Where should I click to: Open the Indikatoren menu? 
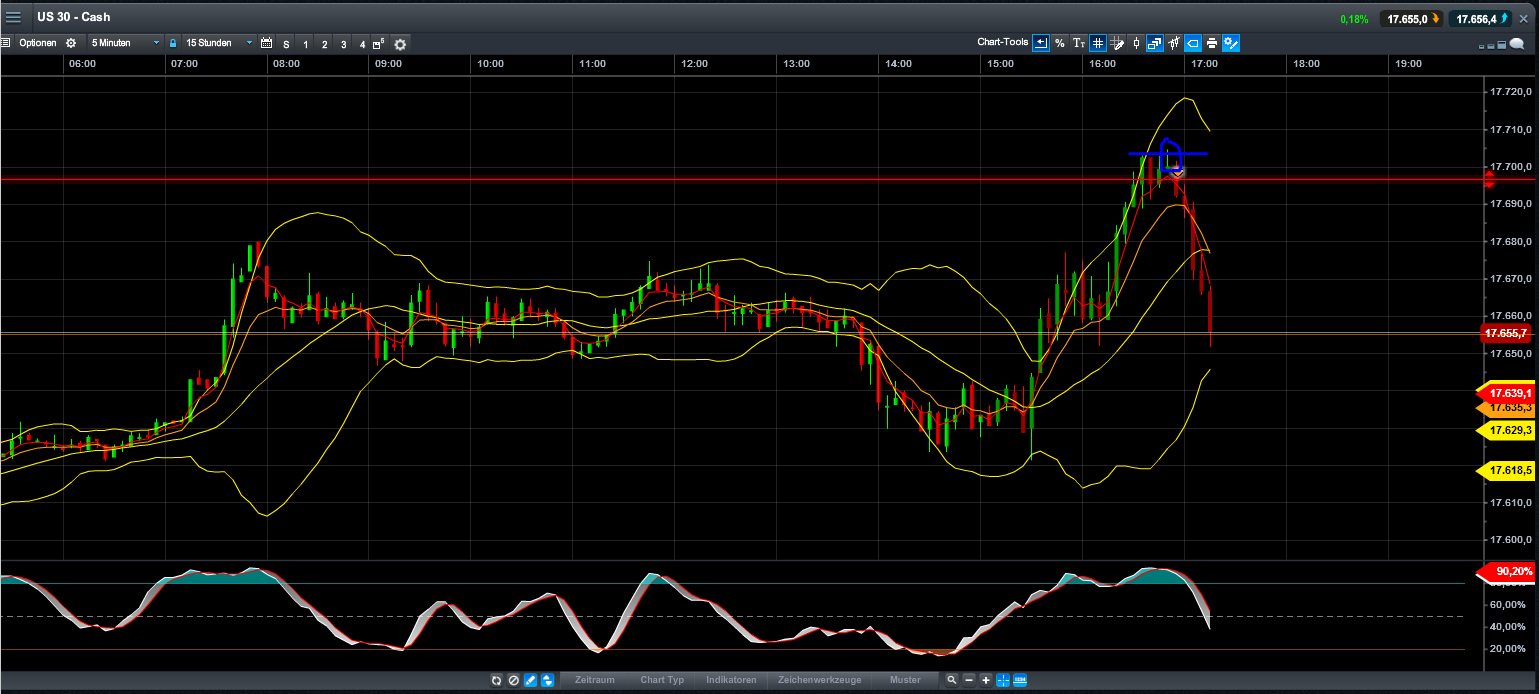point(731,680)
